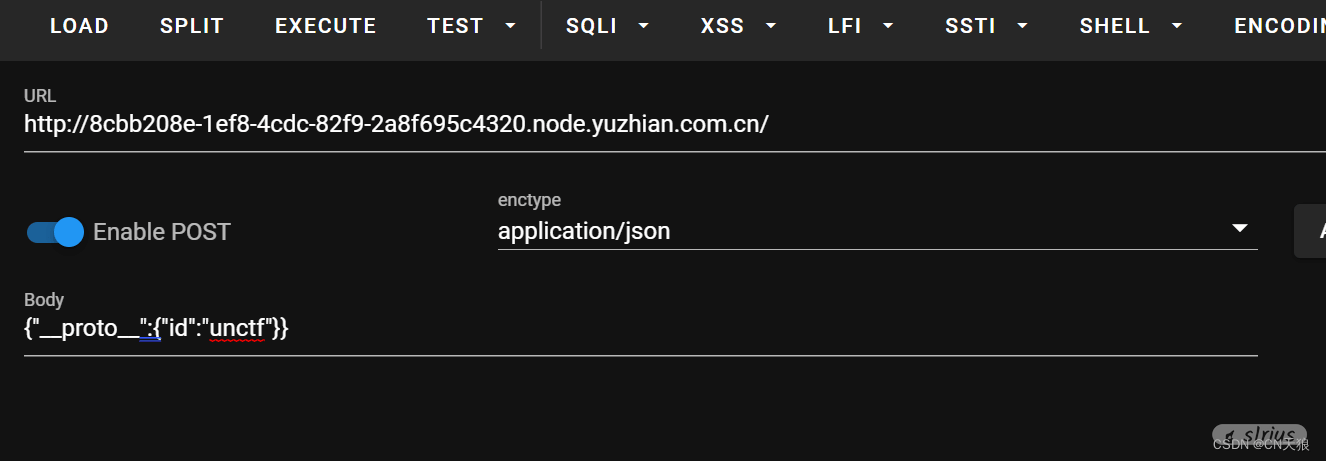Open the SSTI menu label
This screenshot has width=1326, height=461.
(x=970, y=26)
